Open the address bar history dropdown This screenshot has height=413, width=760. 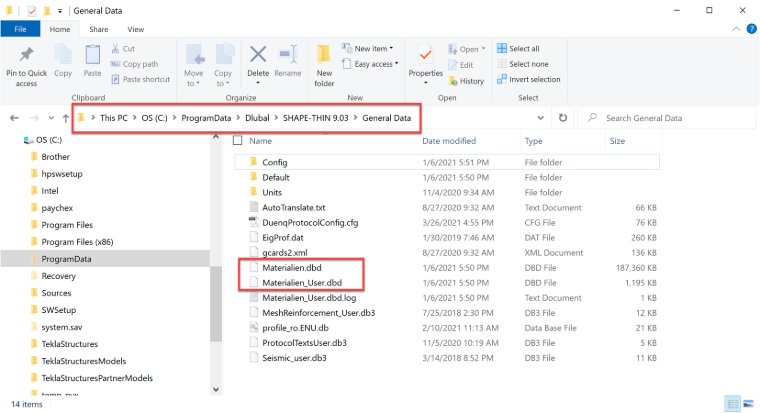pos(540,118)
